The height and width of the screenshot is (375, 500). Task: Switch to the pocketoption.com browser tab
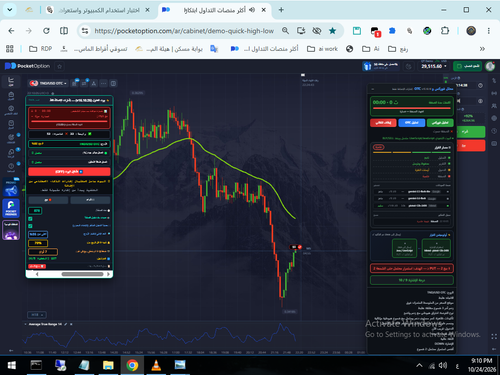214,10
